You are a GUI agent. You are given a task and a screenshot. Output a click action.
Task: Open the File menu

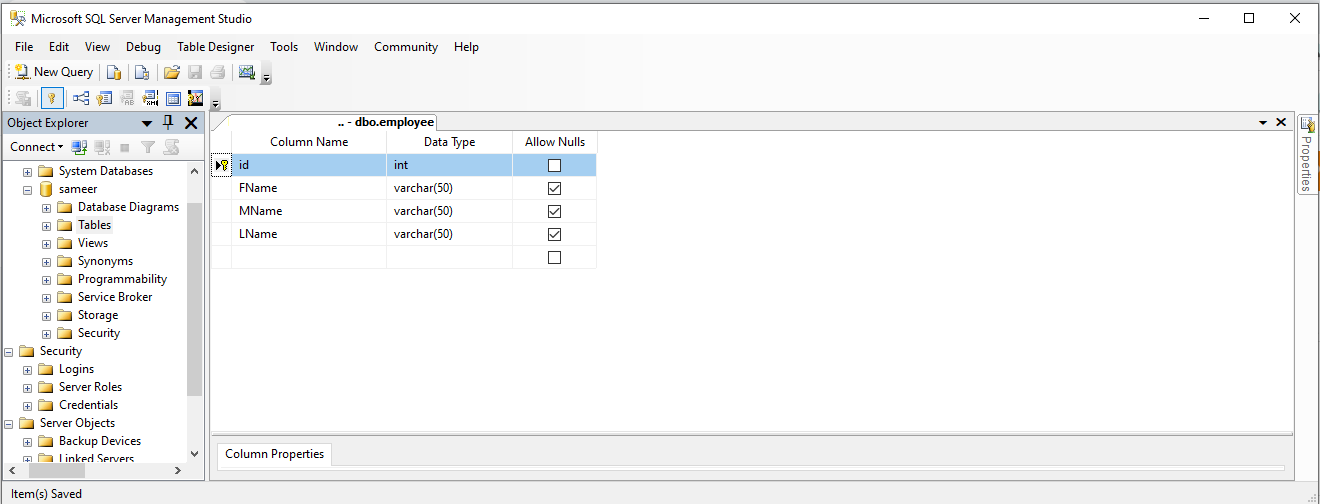point(24,47)
